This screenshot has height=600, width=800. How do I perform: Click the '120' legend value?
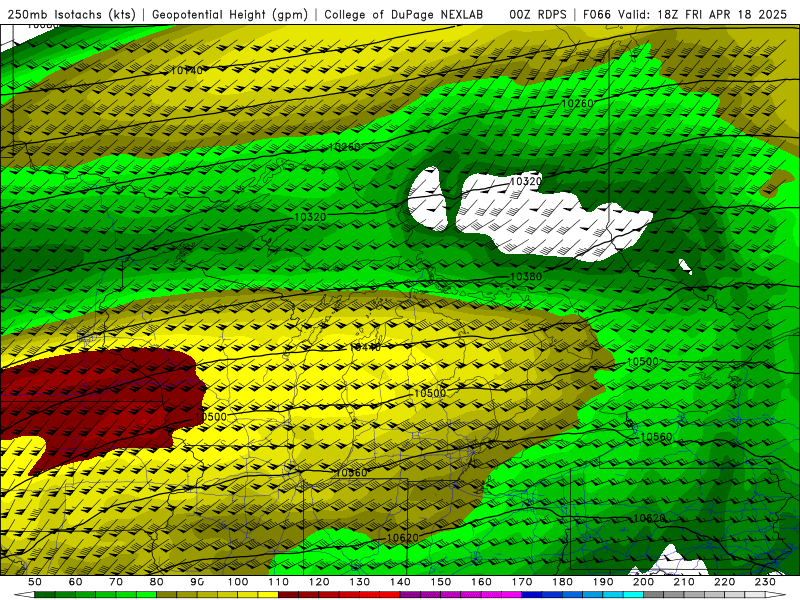[x=319, y=582]
